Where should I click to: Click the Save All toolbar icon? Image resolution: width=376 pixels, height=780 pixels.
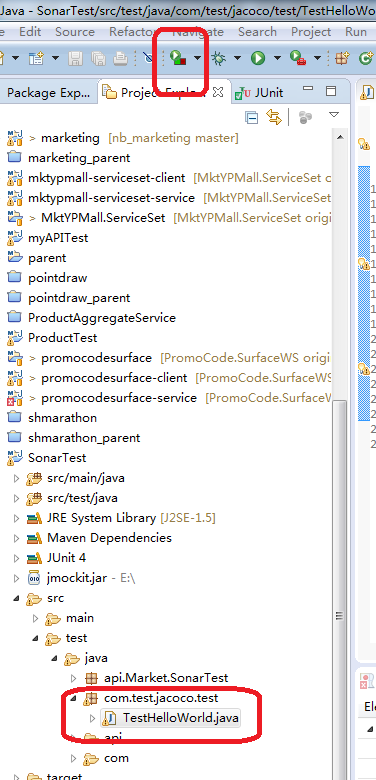tap(98, 59)
